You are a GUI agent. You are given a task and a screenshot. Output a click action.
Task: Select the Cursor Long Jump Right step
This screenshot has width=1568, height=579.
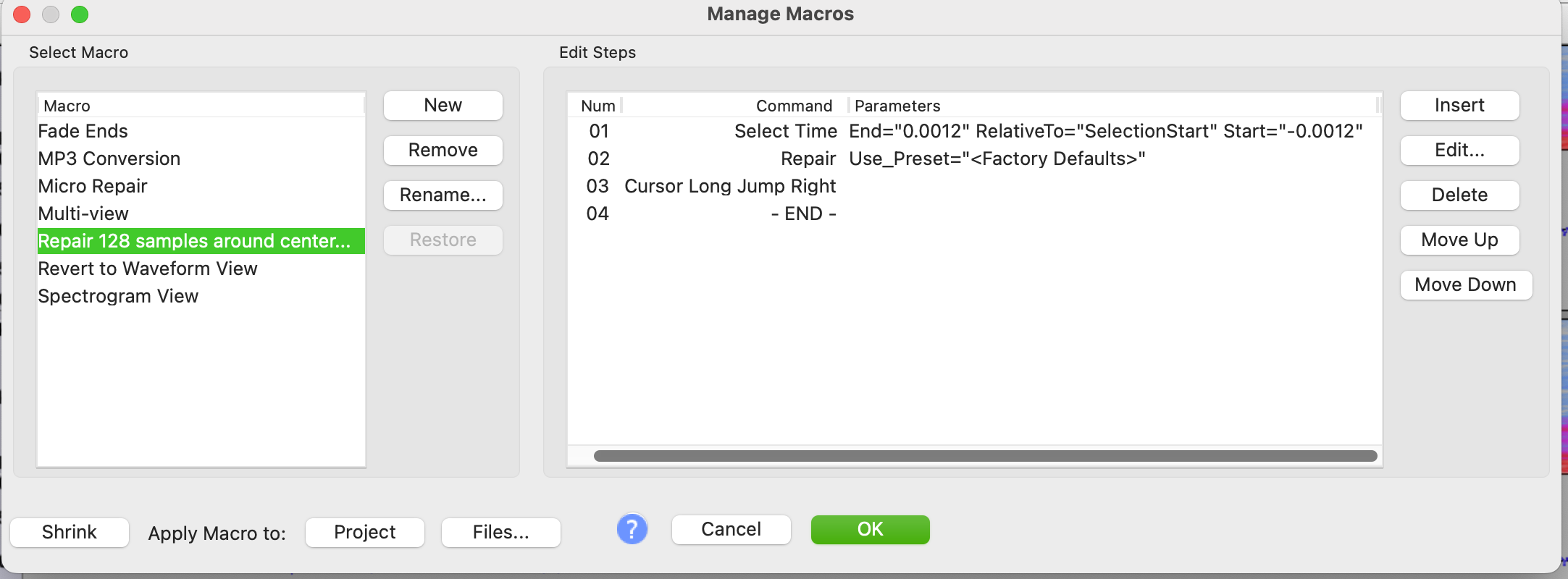(x=729, y=187)
